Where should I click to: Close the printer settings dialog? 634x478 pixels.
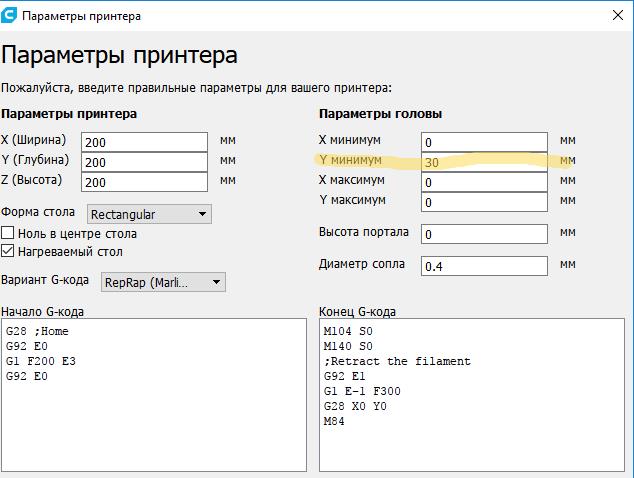pyautogui.click(x=616, y=16)
